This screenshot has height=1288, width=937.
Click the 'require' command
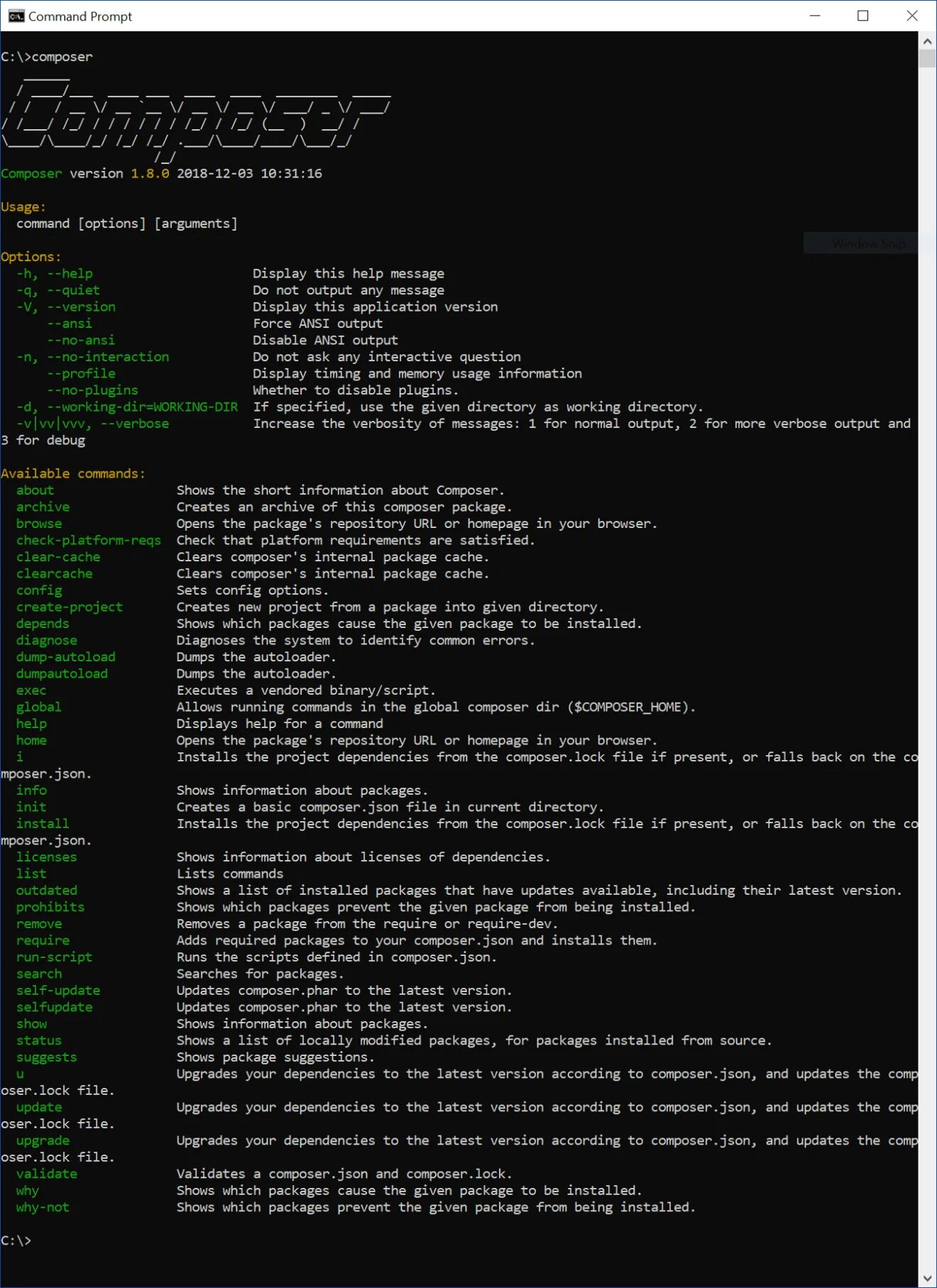point(43,940)
